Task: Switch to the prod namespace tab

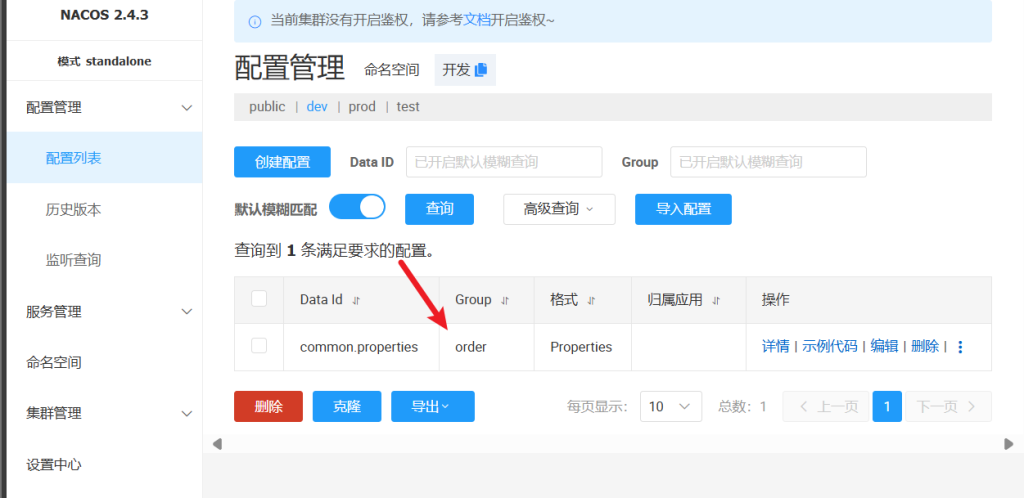Action: pyautogui.click(x=362, y=107)
